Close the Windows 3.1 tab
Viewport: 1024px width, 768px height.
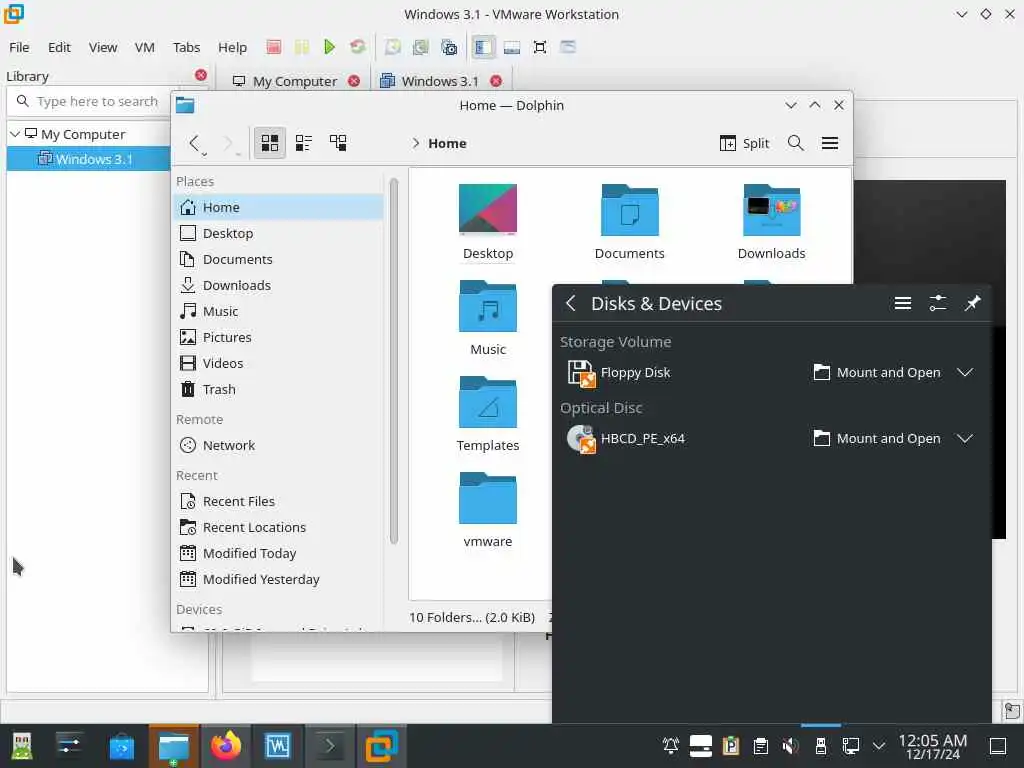(496, 81)
